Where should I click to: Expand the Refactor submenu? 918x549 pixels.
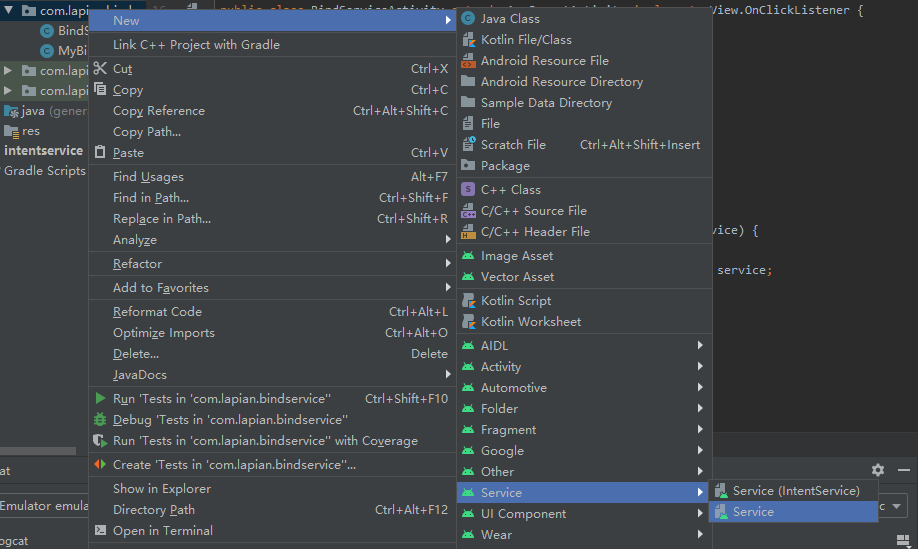(137, 264)
